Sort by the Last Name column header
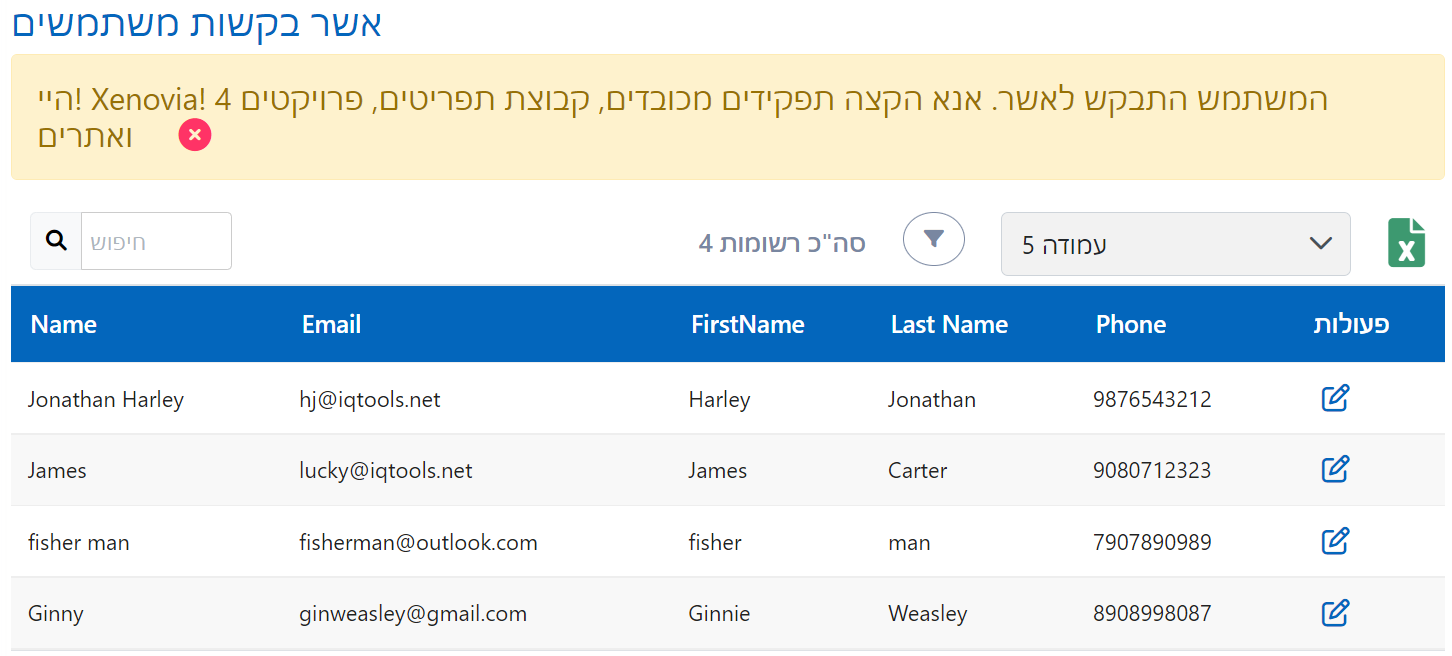This screenshot has width=1452, height=656. click(x=949, y=325)
